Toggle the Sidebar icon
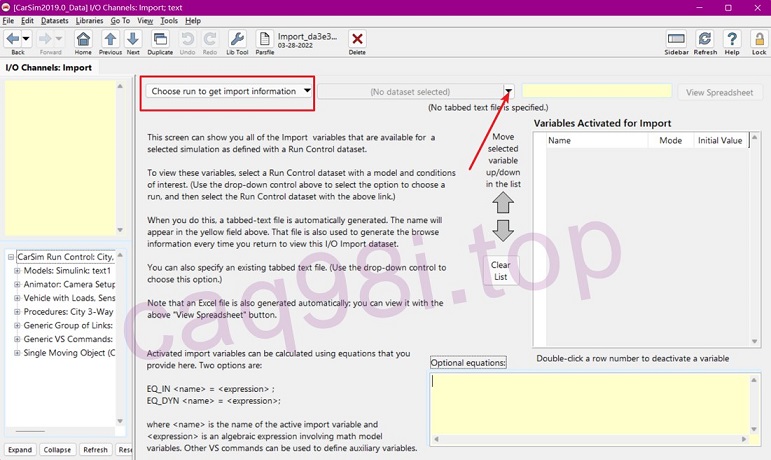Screen dimensions: 771x460 [x=676, y=39]
